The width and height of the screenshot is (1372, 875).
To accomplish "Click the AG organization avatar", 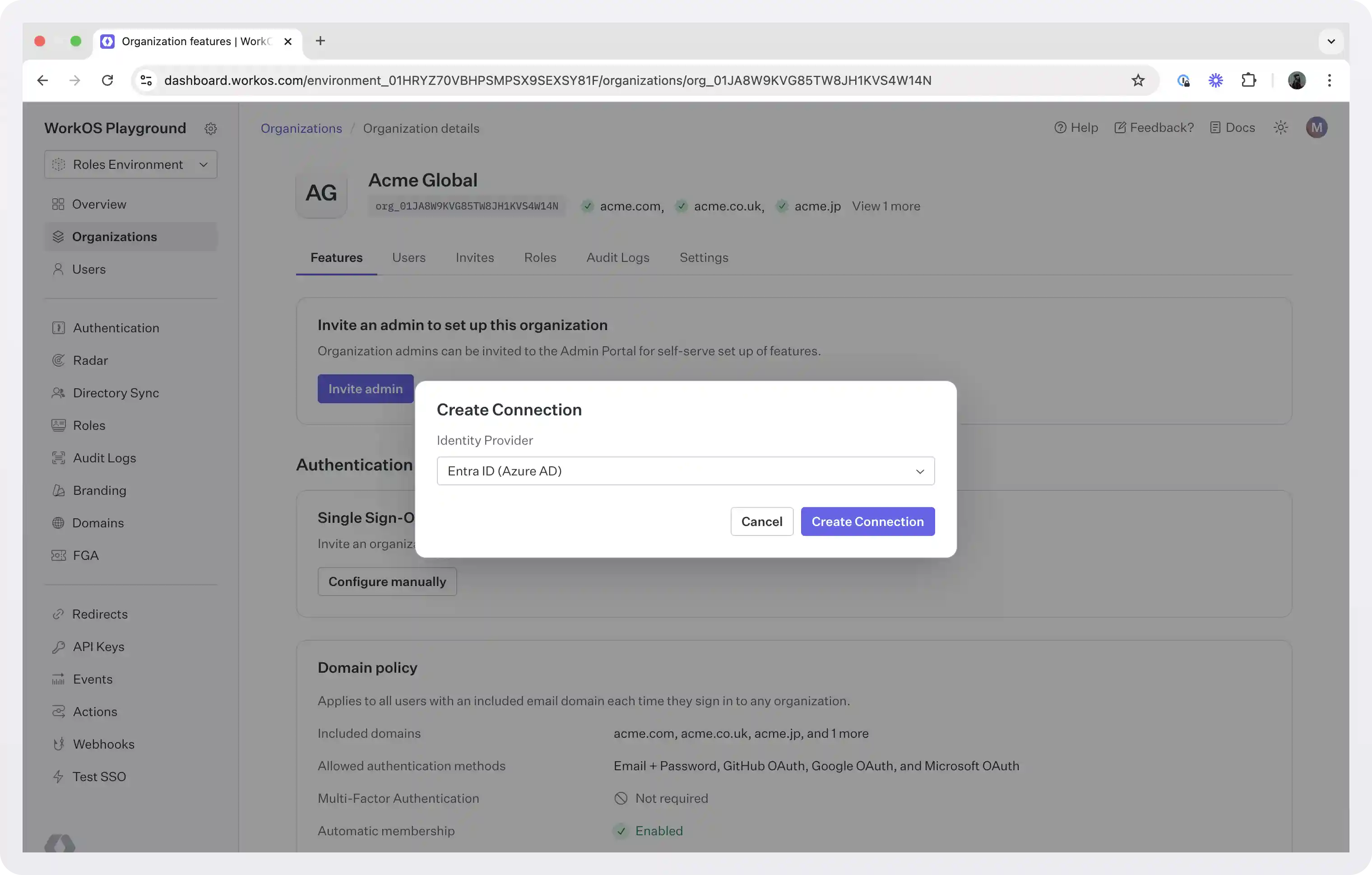I will tap(321, 193).
